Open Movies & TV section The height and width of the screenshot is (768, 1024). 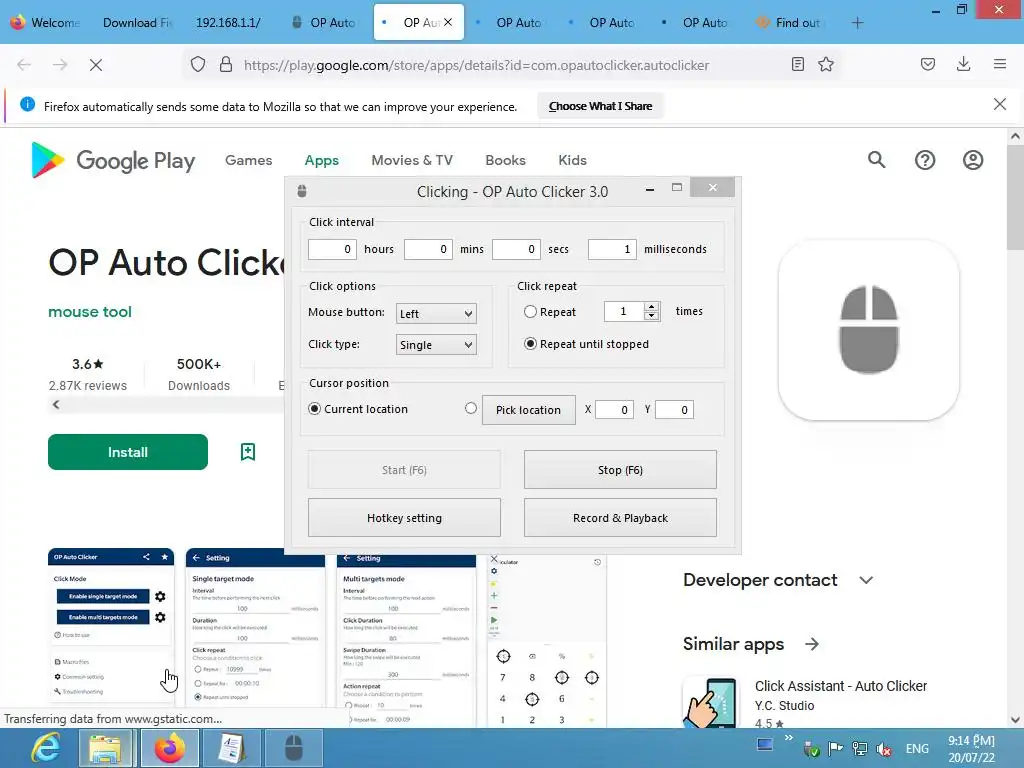tap(411, 160)
